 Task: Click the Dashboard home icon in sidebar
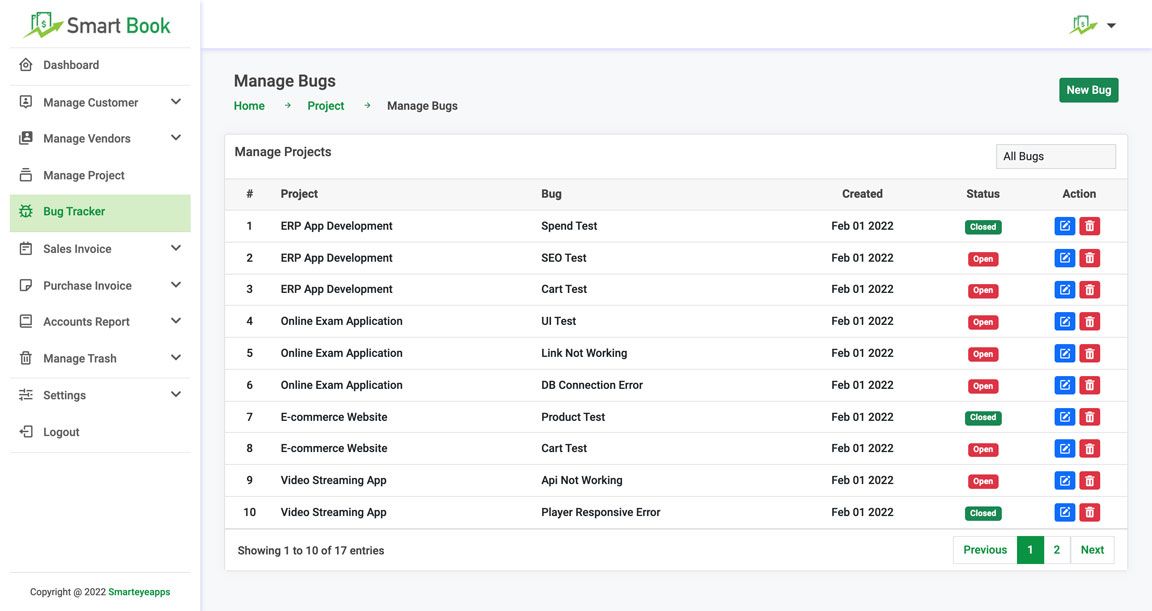tap(26, 65)
